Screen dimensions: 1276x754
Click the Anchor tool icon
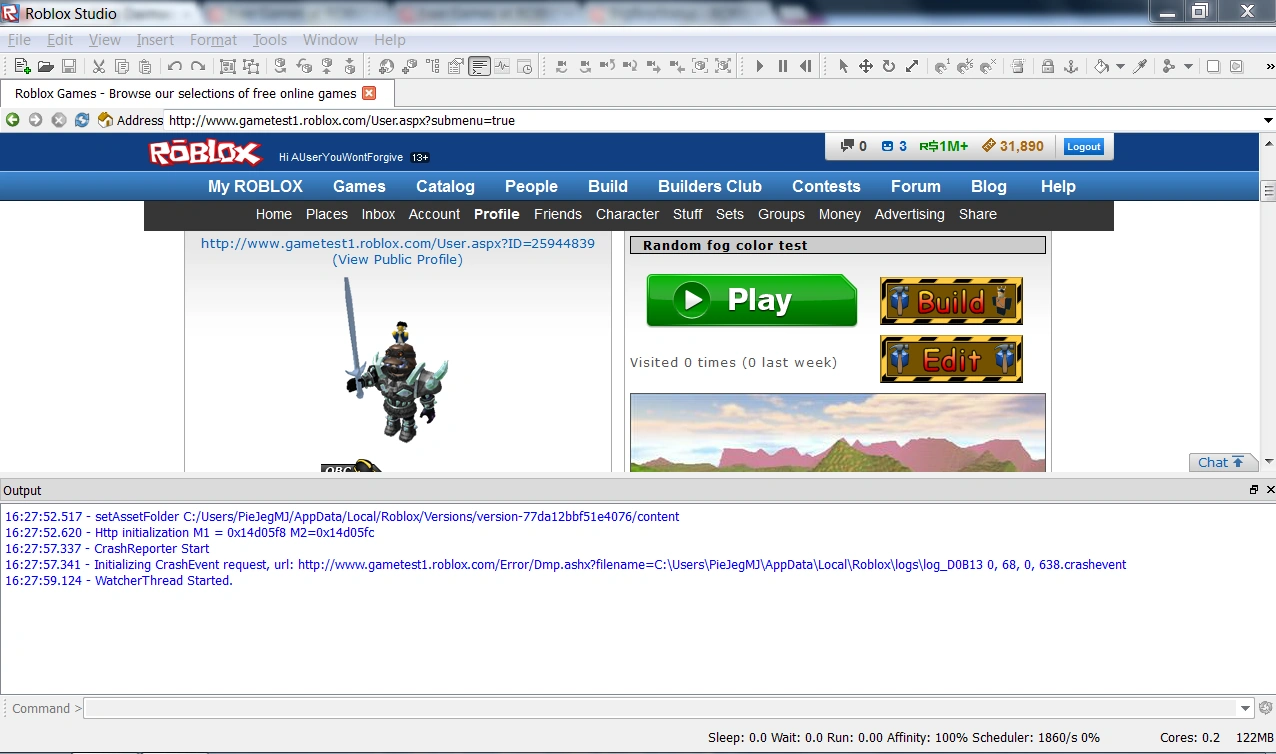(1070, 66)
